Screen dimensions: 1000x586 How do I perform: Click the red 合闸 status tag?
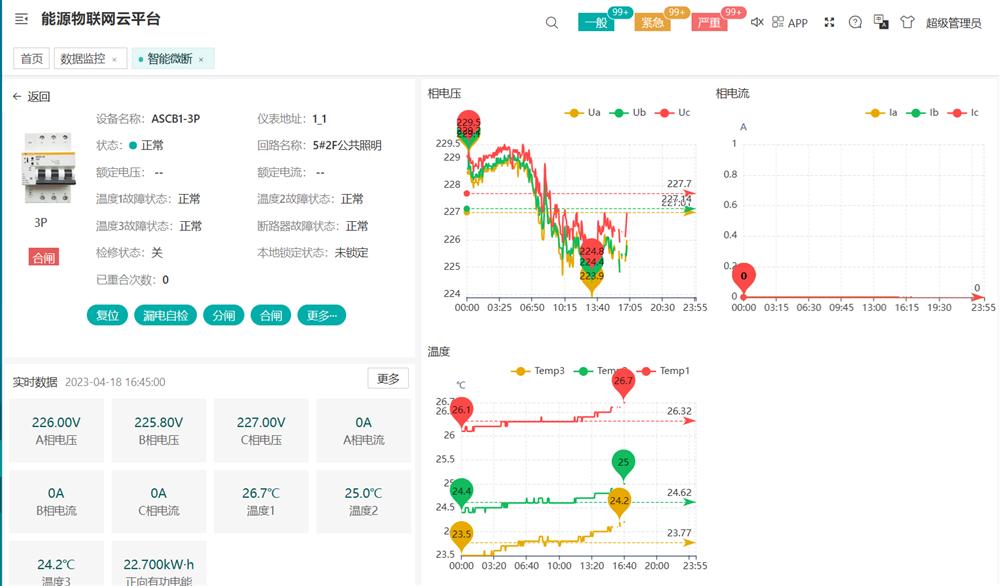point(43,257)
